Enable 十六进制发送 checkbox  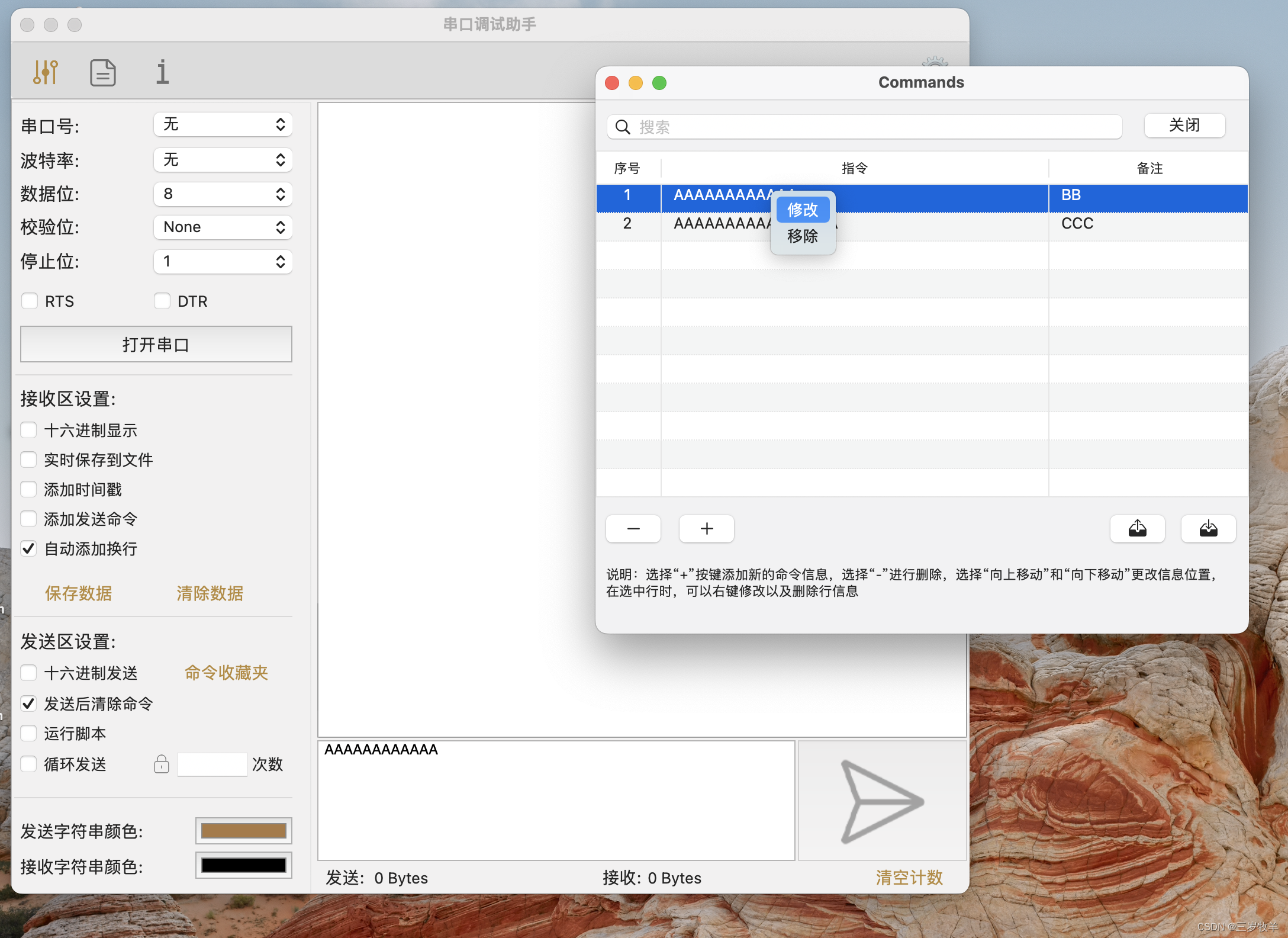click(x=28, y=673)
